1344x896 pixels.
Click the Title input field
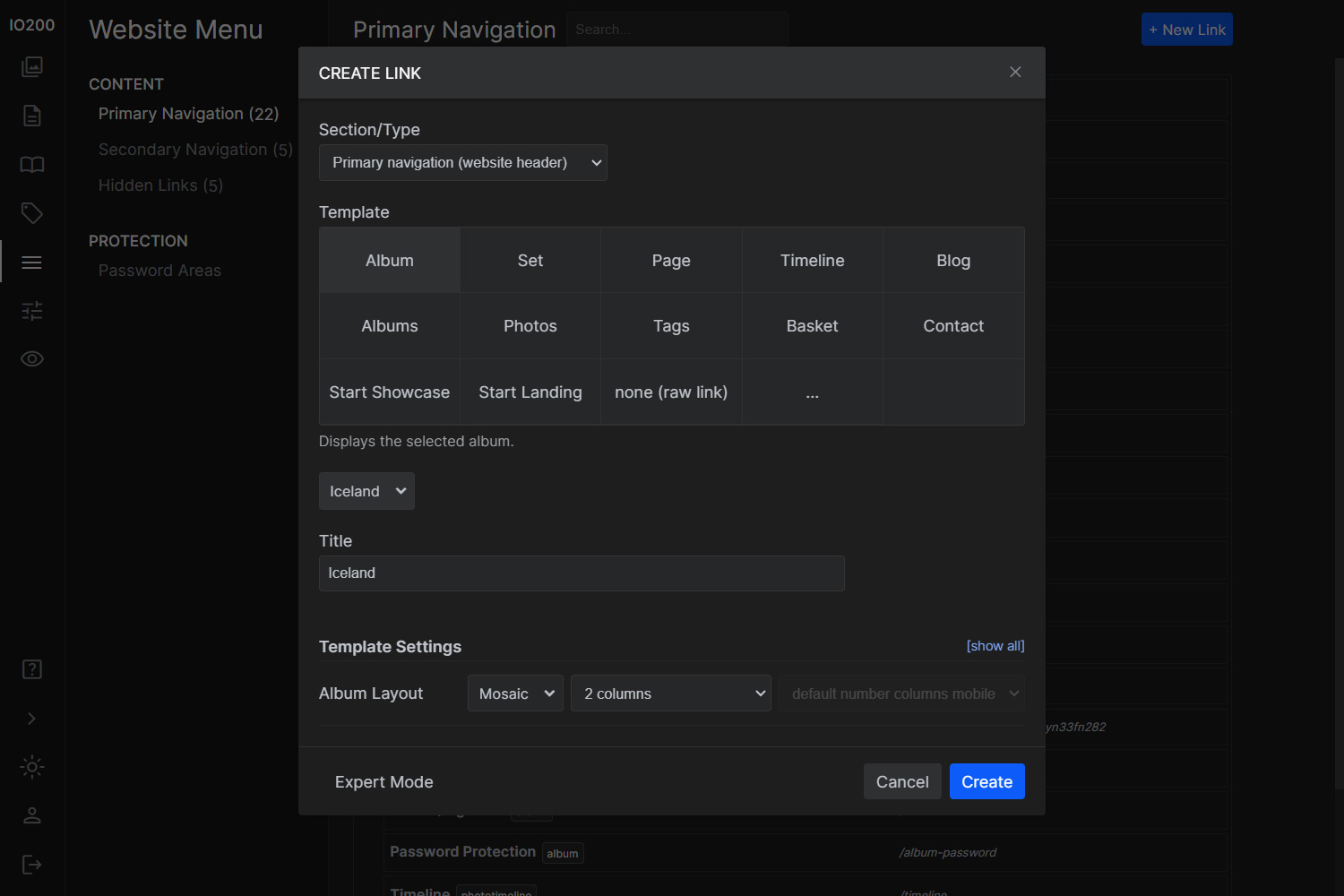[582, 573]
